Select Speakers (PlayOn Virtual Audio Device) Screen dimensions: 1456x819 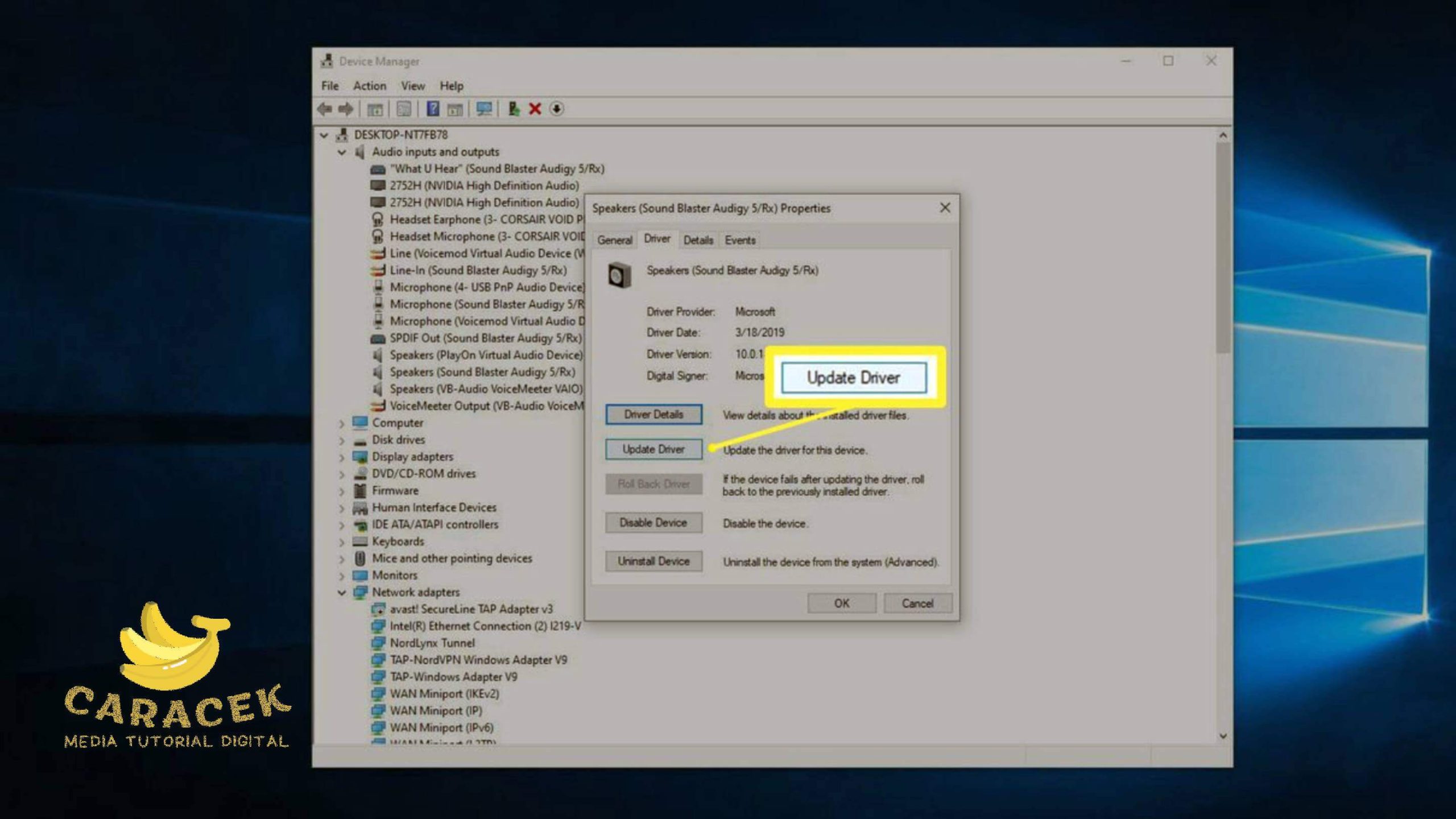coord(485,355)
